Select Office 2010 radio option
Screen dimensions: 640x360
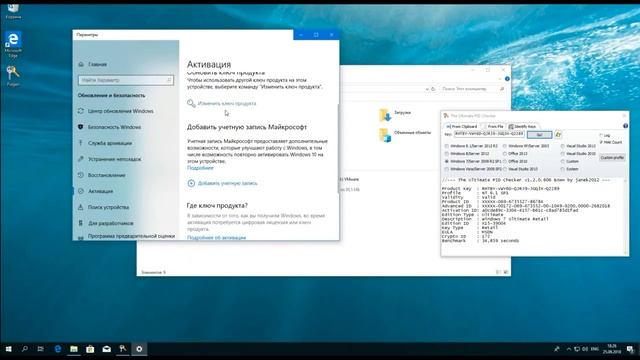(515, 161)
